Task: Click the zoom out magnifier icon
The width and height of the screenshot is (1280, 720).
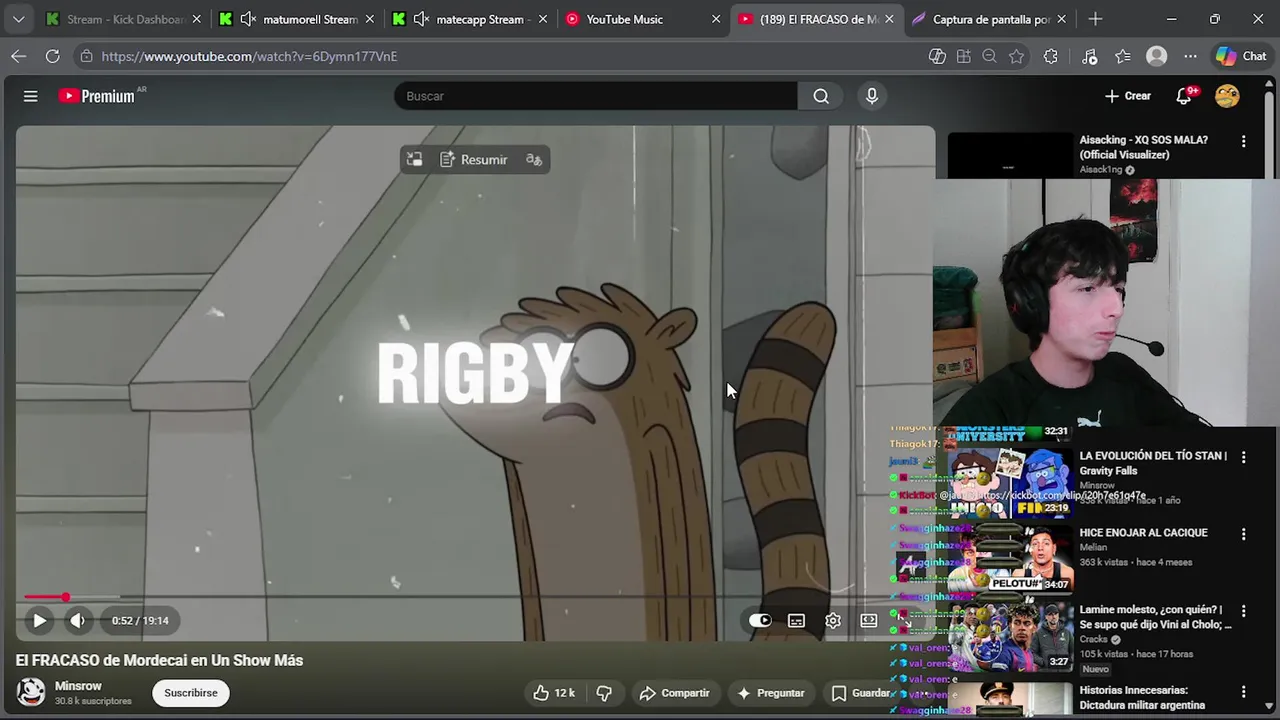Action: click(990, 56)
